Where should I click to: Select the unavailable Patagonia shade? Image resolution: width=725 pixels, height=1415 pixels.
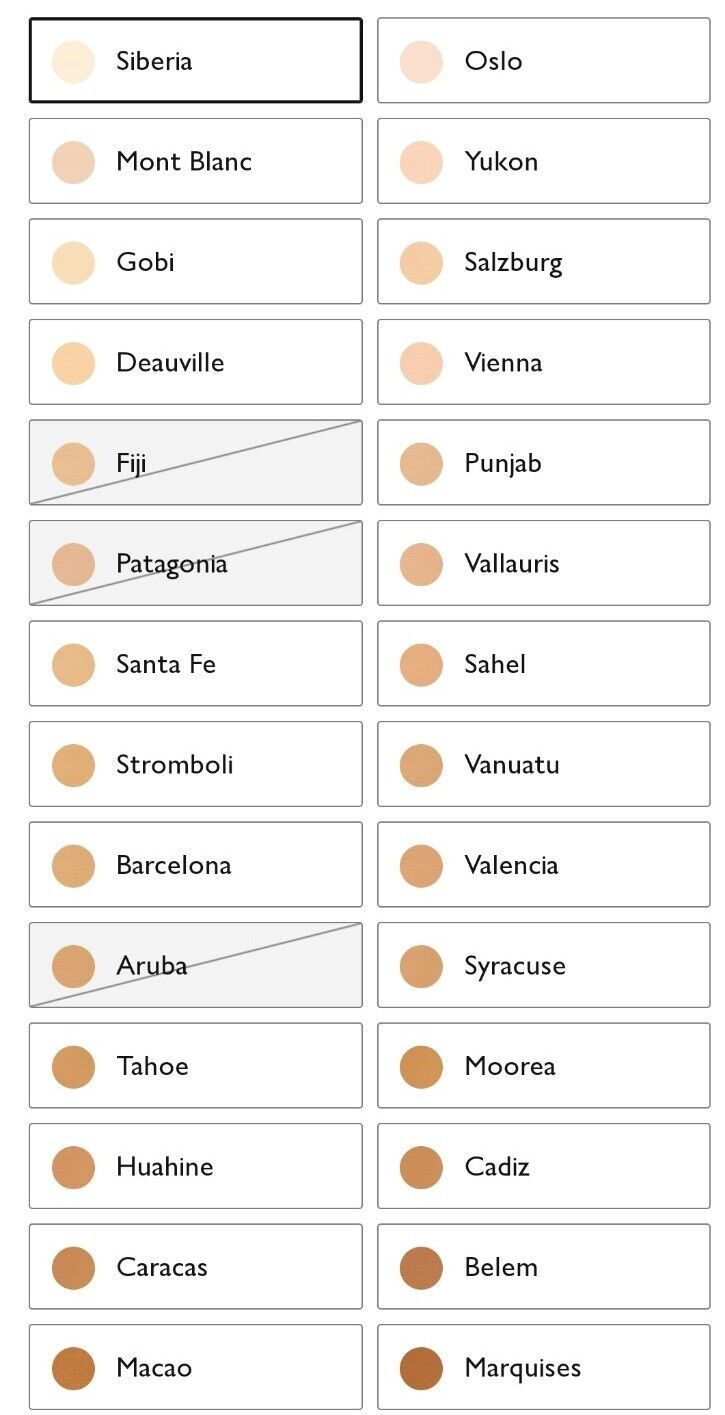(195, 563)
